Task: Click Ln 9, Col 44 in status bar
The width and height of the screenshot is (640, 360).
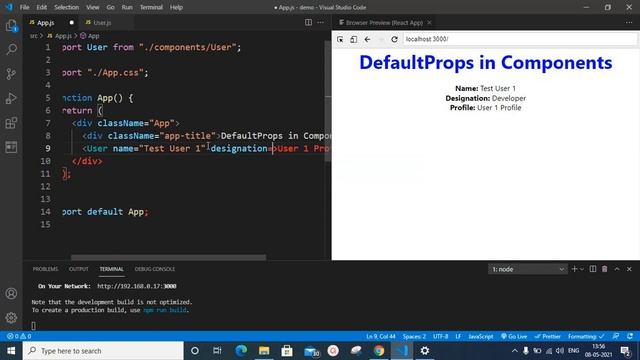Action: click(x=381, y=336)
